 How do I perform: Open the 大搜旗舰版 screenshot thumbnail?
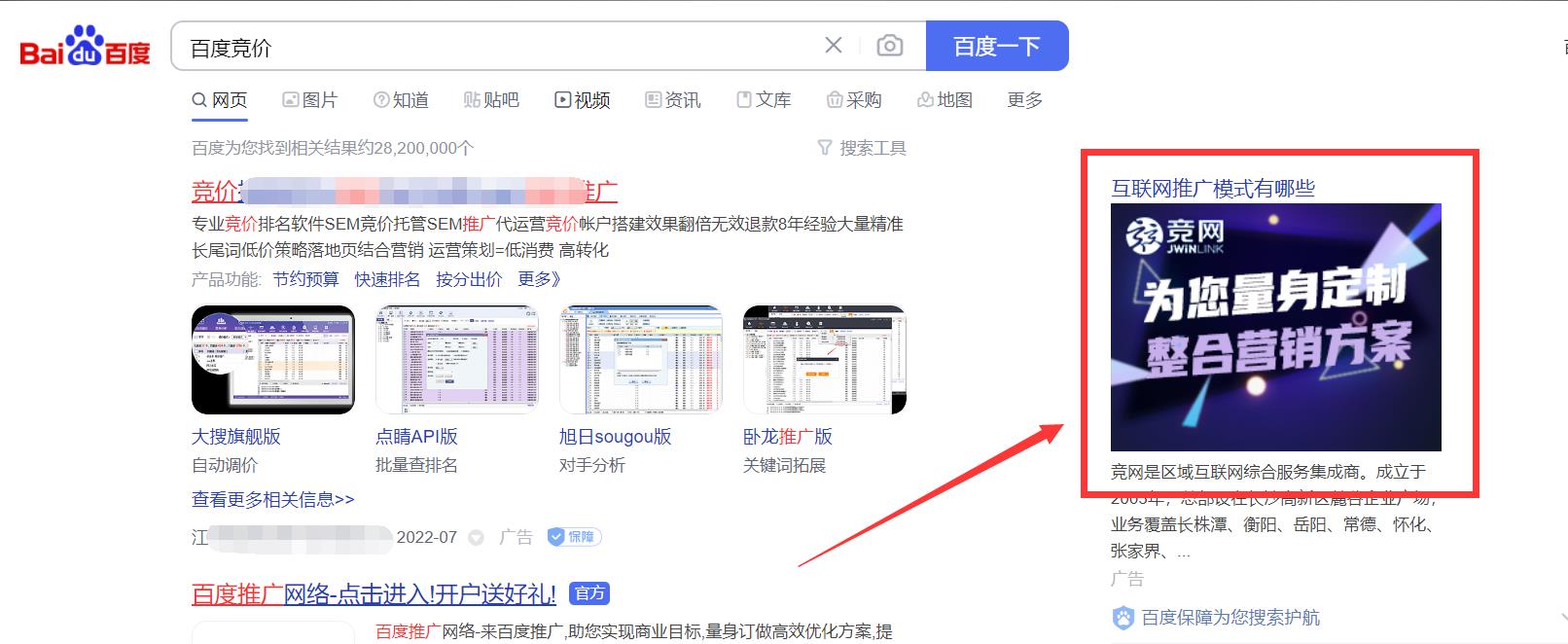[273, 360]
